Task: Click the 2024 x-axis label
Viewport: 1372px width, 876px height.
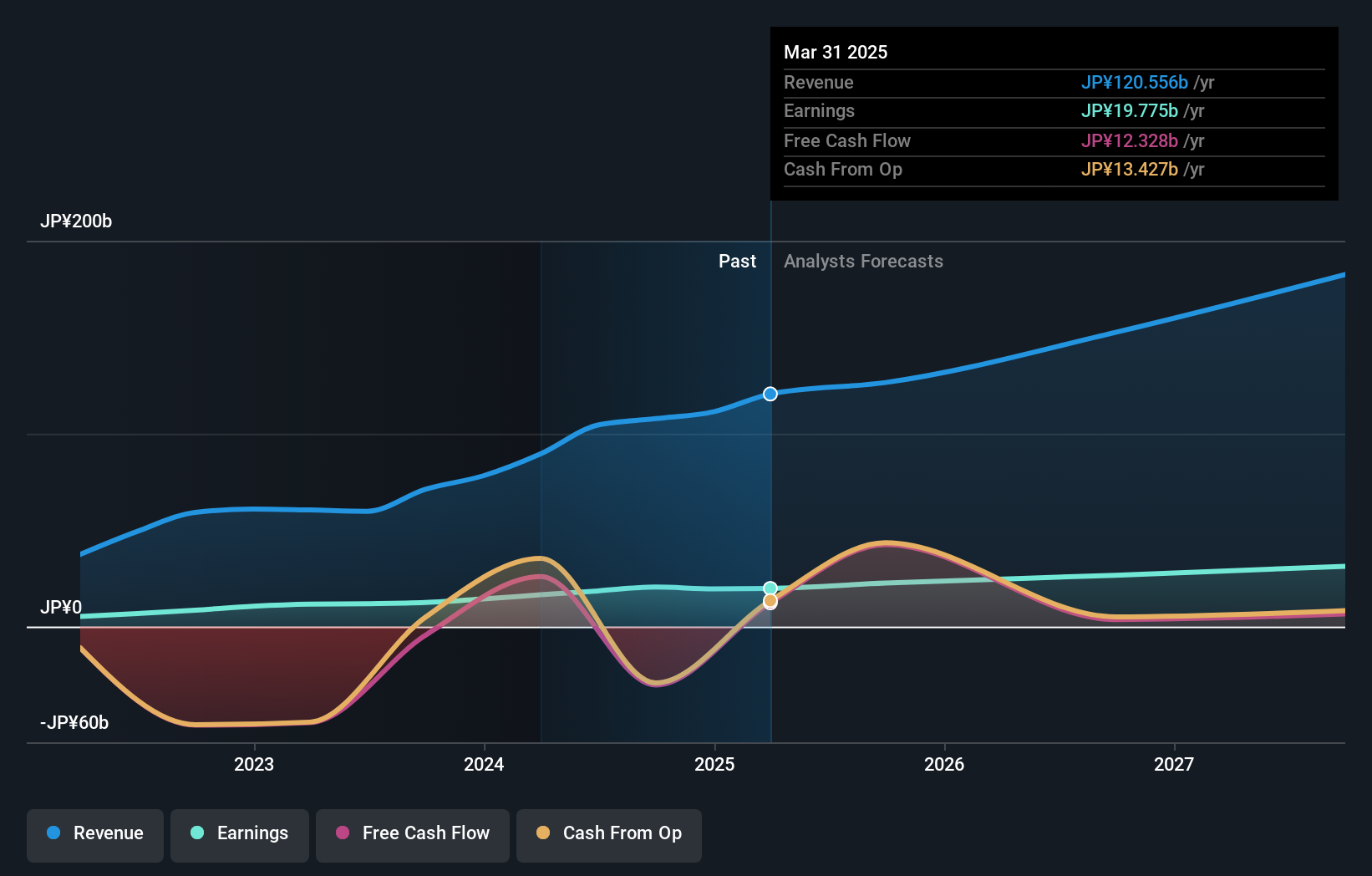Action: tap(484, 764)
